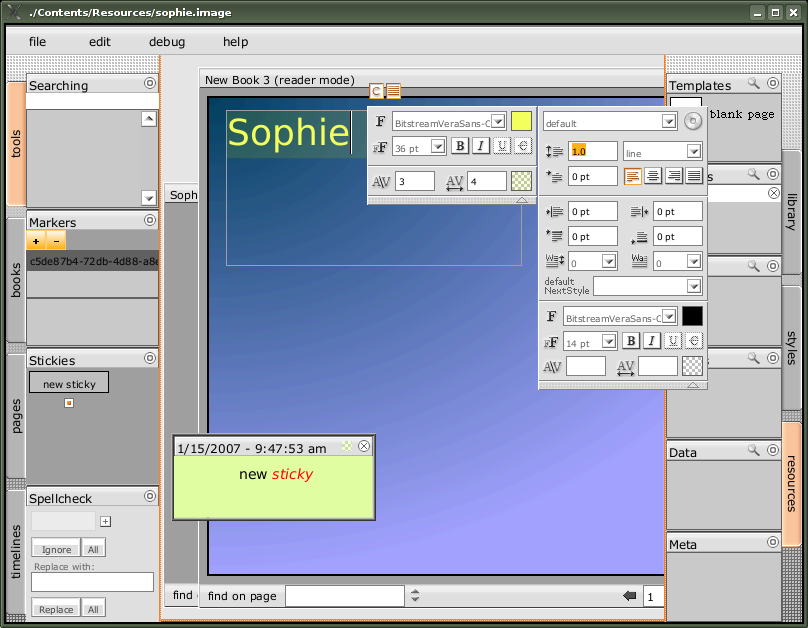Viewport: 808px width, 628px height.
Task: Collapse the paragraph panel with its bottom triangle
Action: 693,385
